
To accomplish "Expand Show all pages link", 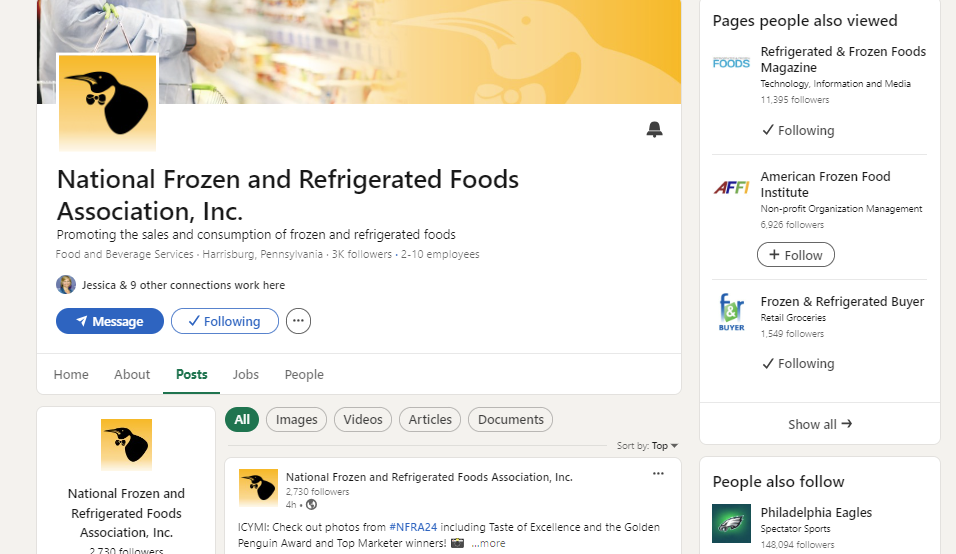I will [819, 424].
